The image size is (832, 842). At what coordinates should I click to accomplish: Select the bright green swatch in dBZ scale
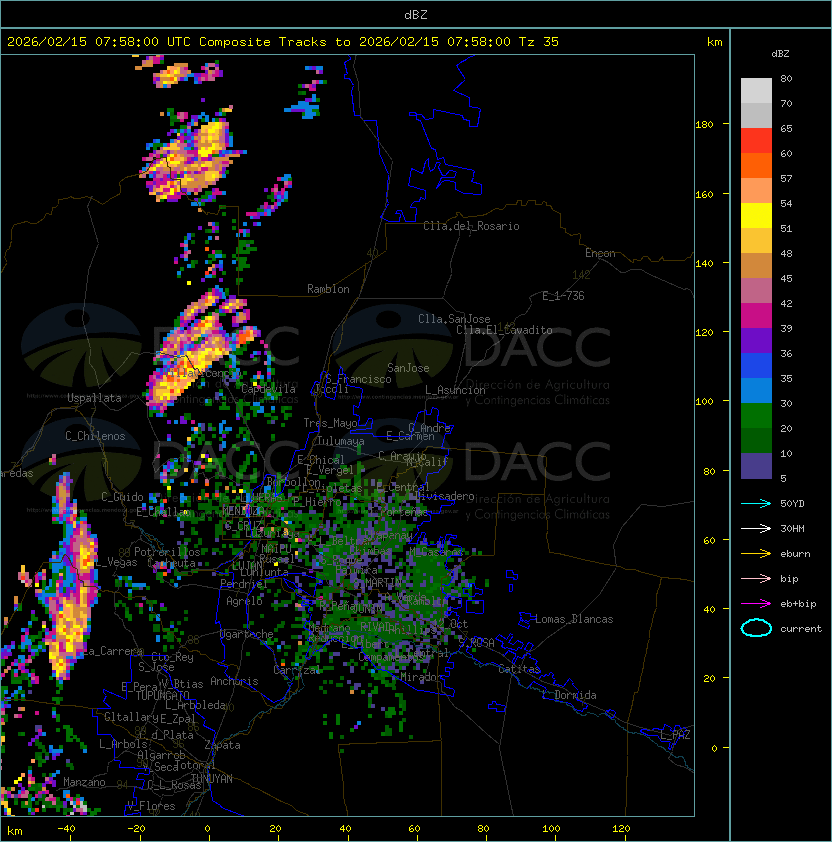click(756, 416)
